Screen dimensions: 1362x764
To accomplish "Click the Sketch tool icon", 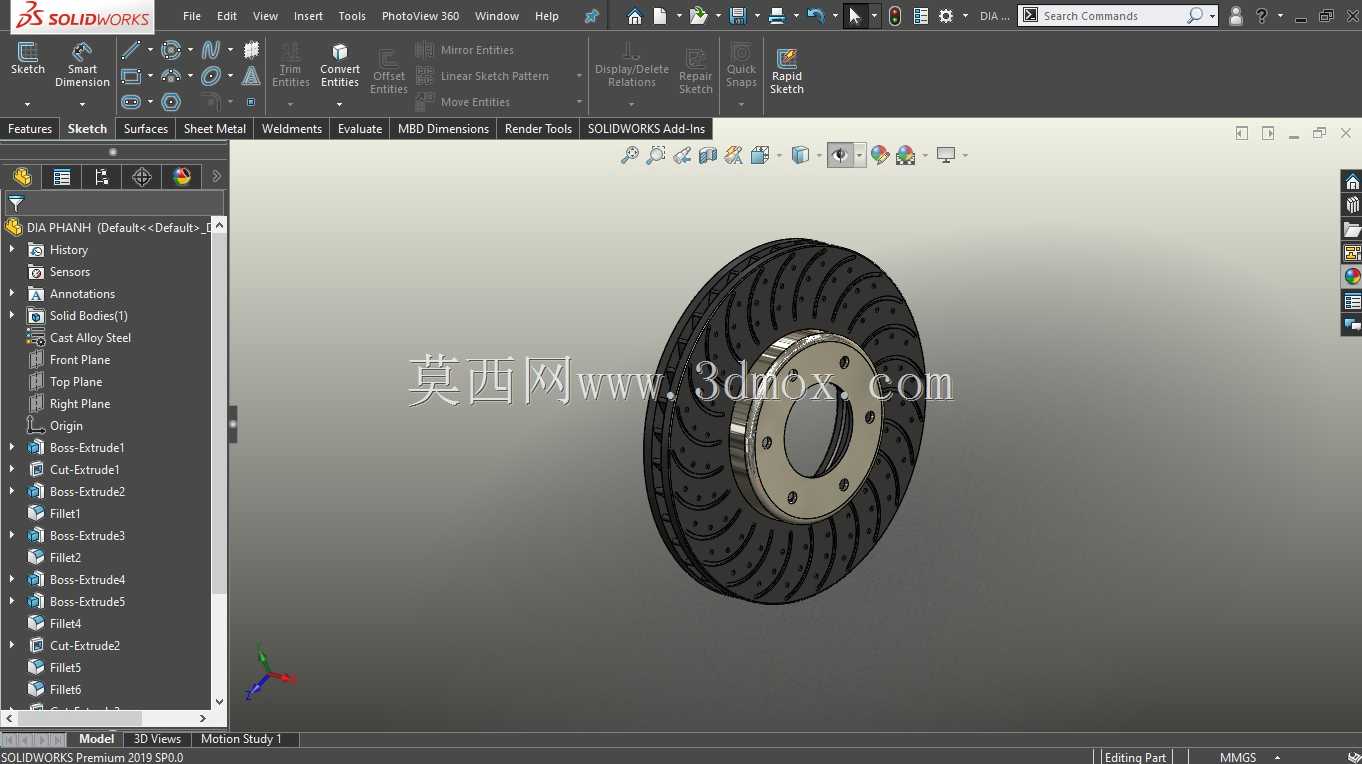I will click(x=28, y=59).
